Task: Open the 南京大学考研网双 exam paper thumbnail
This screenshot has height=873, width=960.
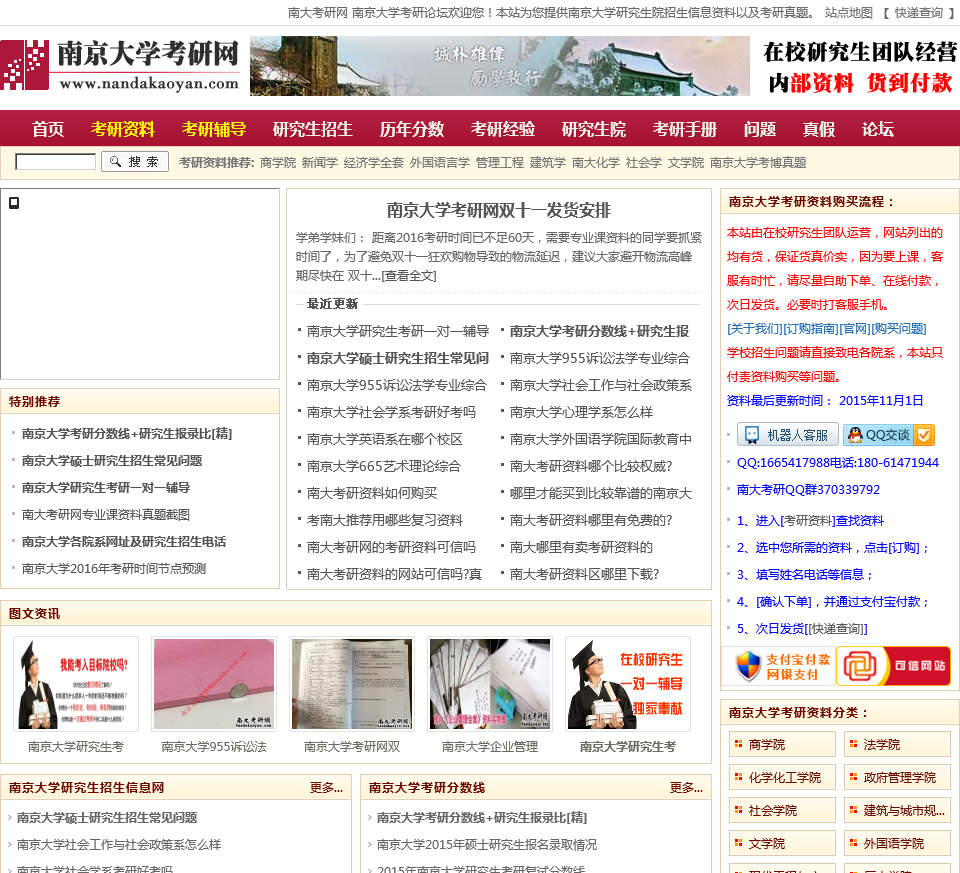Action: 352,684
